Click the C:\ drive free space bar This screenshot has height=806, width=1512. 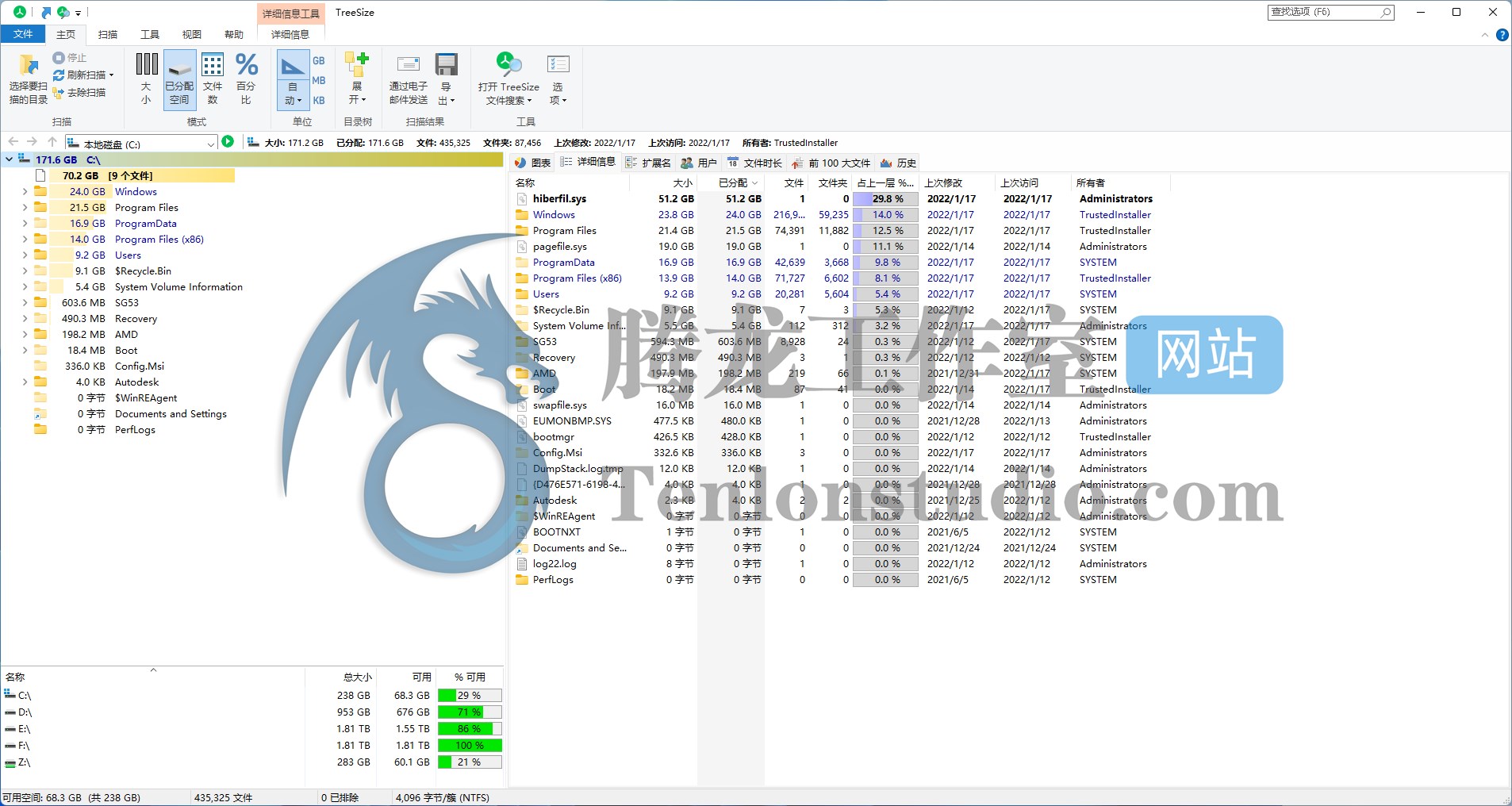point(470,696)
